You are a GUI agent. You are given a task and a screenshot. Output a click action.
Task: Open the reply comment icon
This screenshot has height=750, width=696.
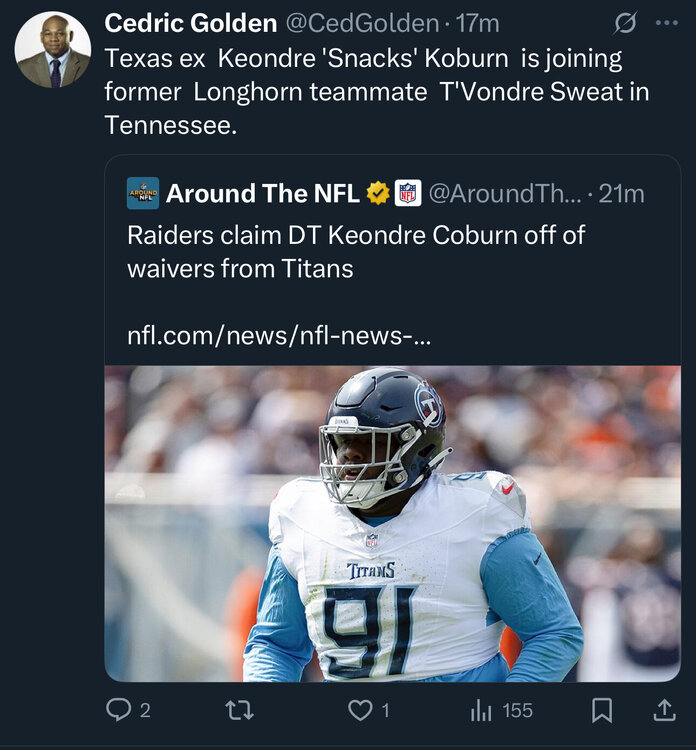coord(119,710)
